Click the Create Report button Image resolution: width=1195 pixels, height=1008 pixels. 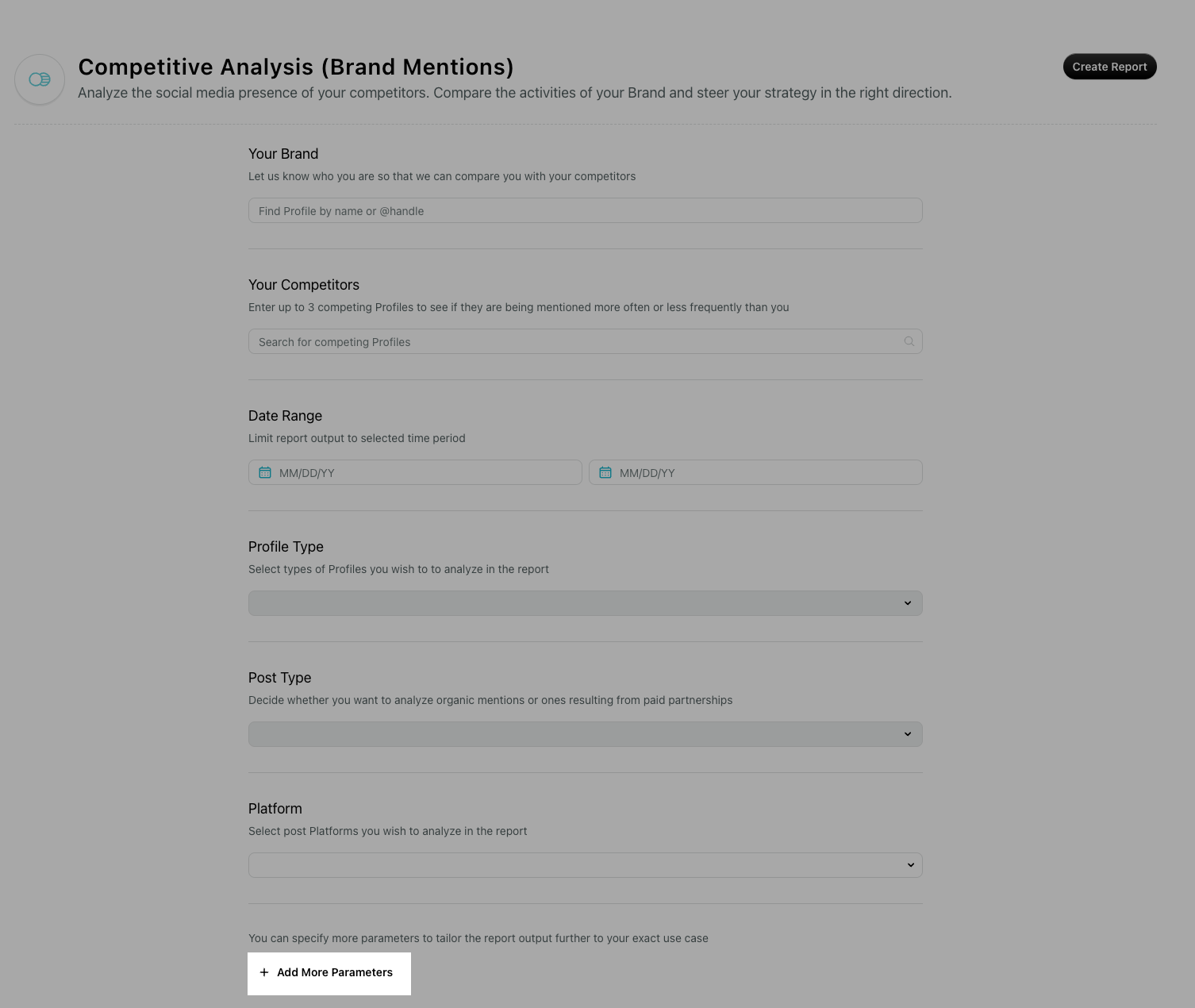click(1109, 67)
